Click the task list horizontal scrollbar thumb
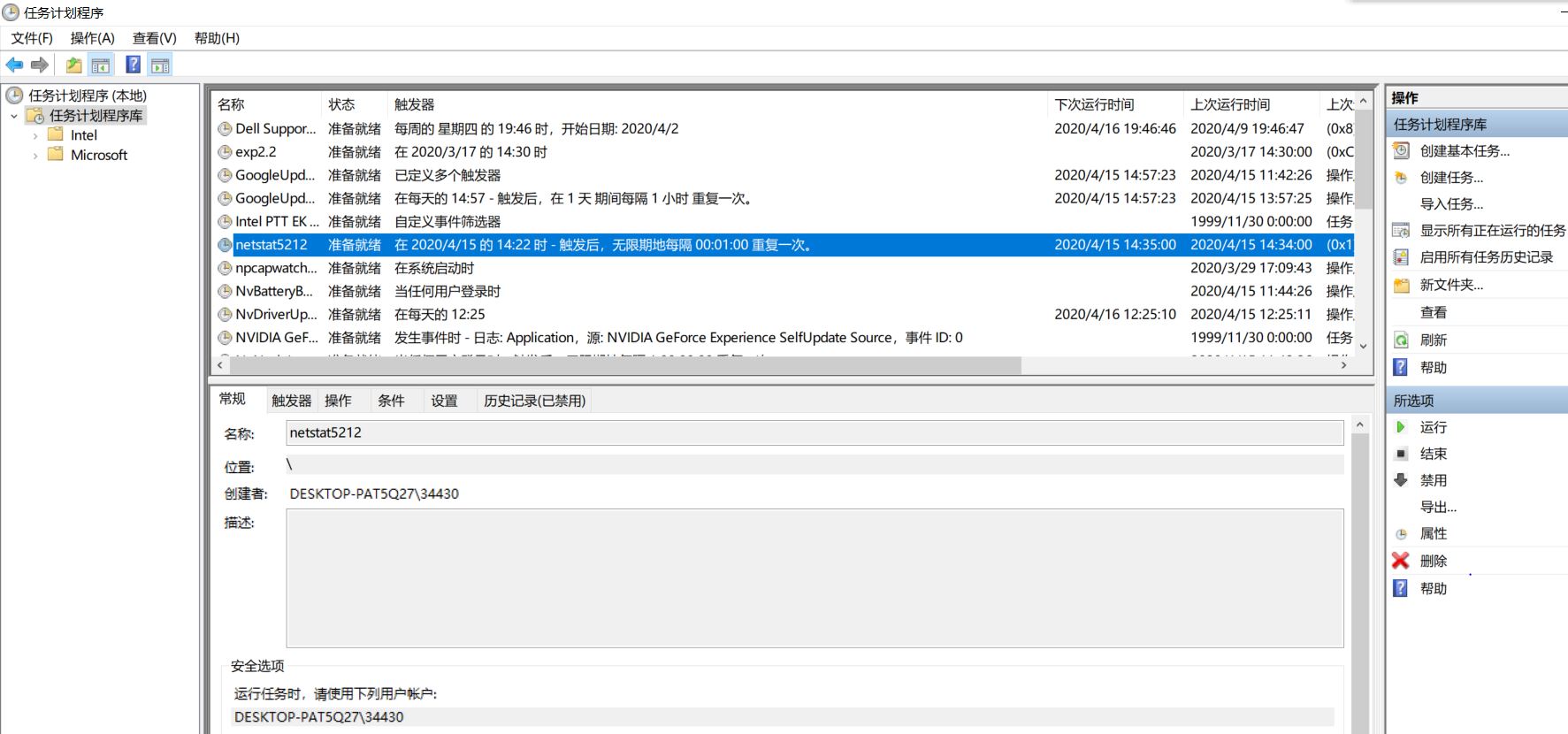The height and width of the screenshot is (734, 1568). [624, 365]
